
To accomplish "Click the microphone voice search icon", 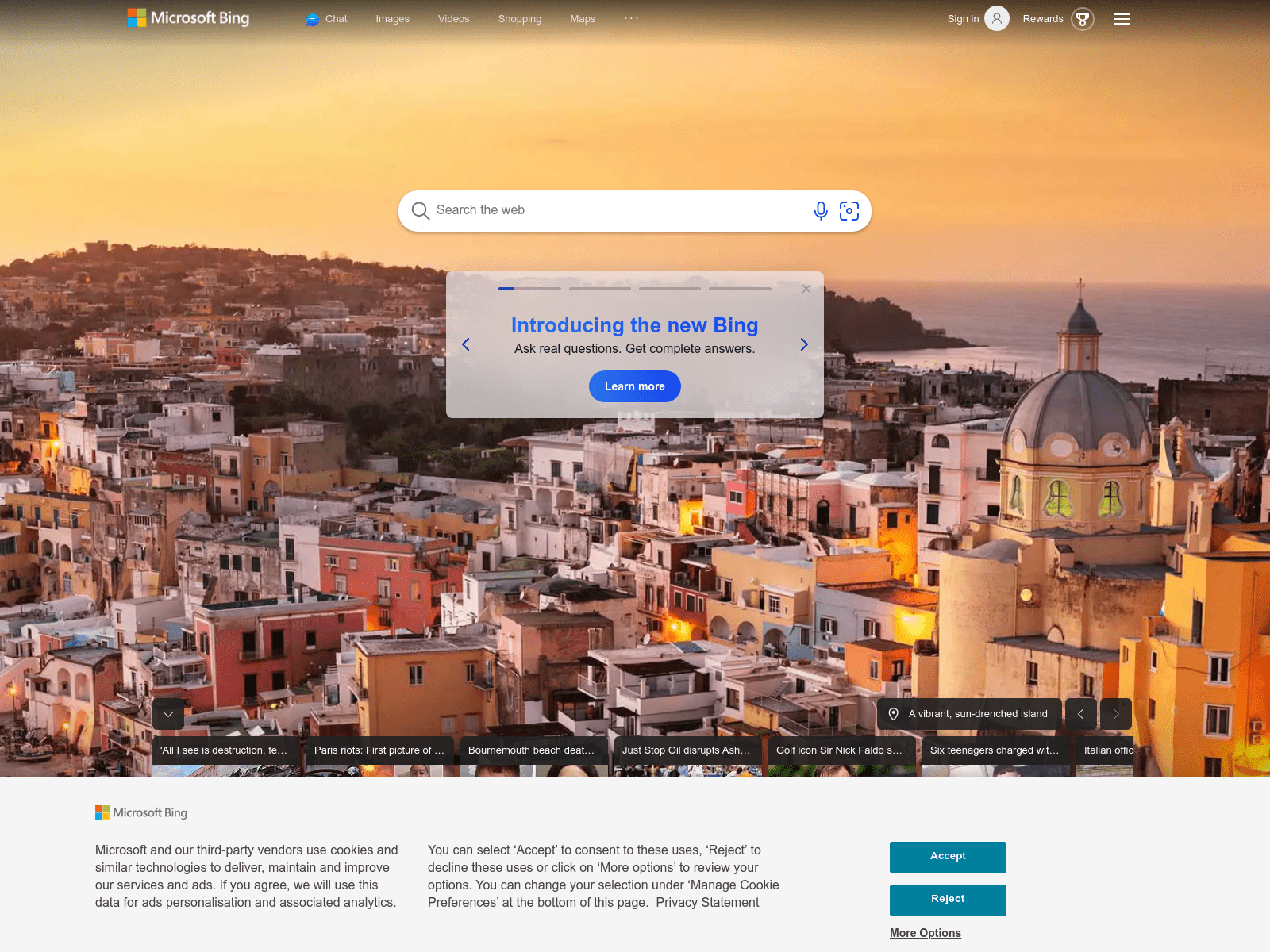I will [821, 210].
